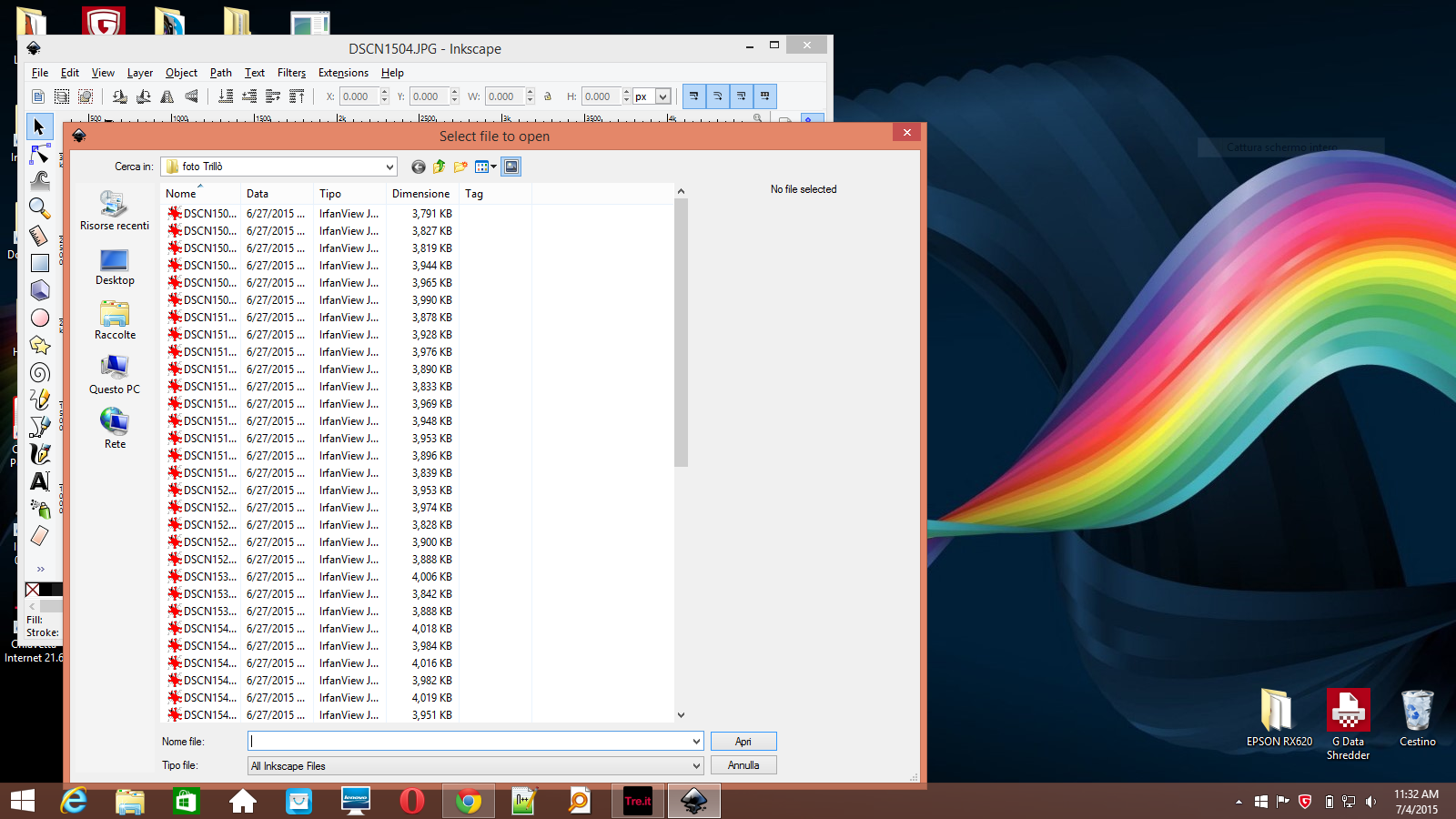Select the Bezier pen tool
This screenshot has height=819, width=1456.
39,427
